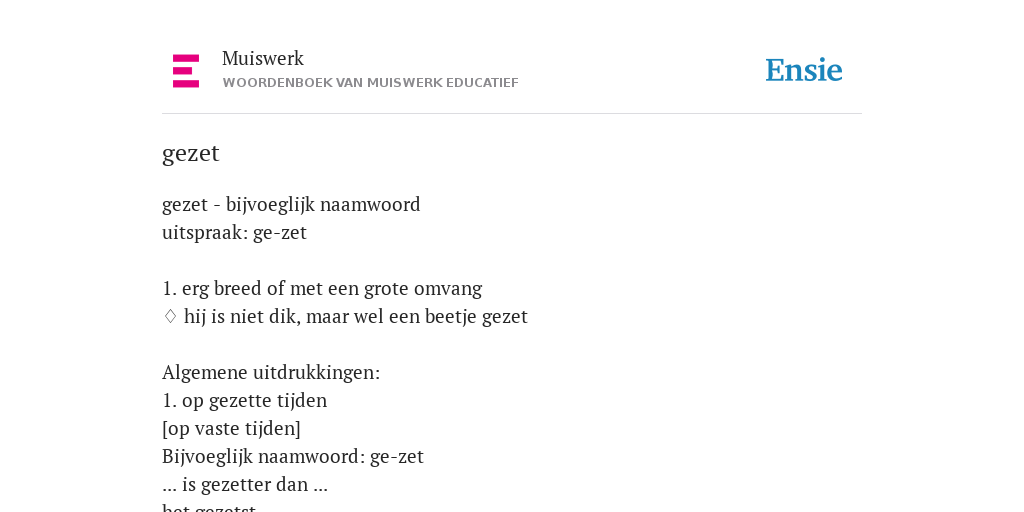
Task: Click the horizontal divider below the header
Action: tap(512, 114)
